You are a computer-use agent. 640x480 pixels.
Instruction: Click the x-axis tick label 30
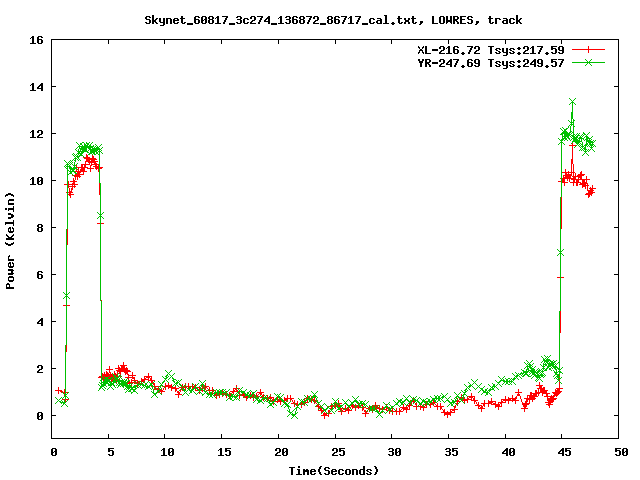(394, 452)
